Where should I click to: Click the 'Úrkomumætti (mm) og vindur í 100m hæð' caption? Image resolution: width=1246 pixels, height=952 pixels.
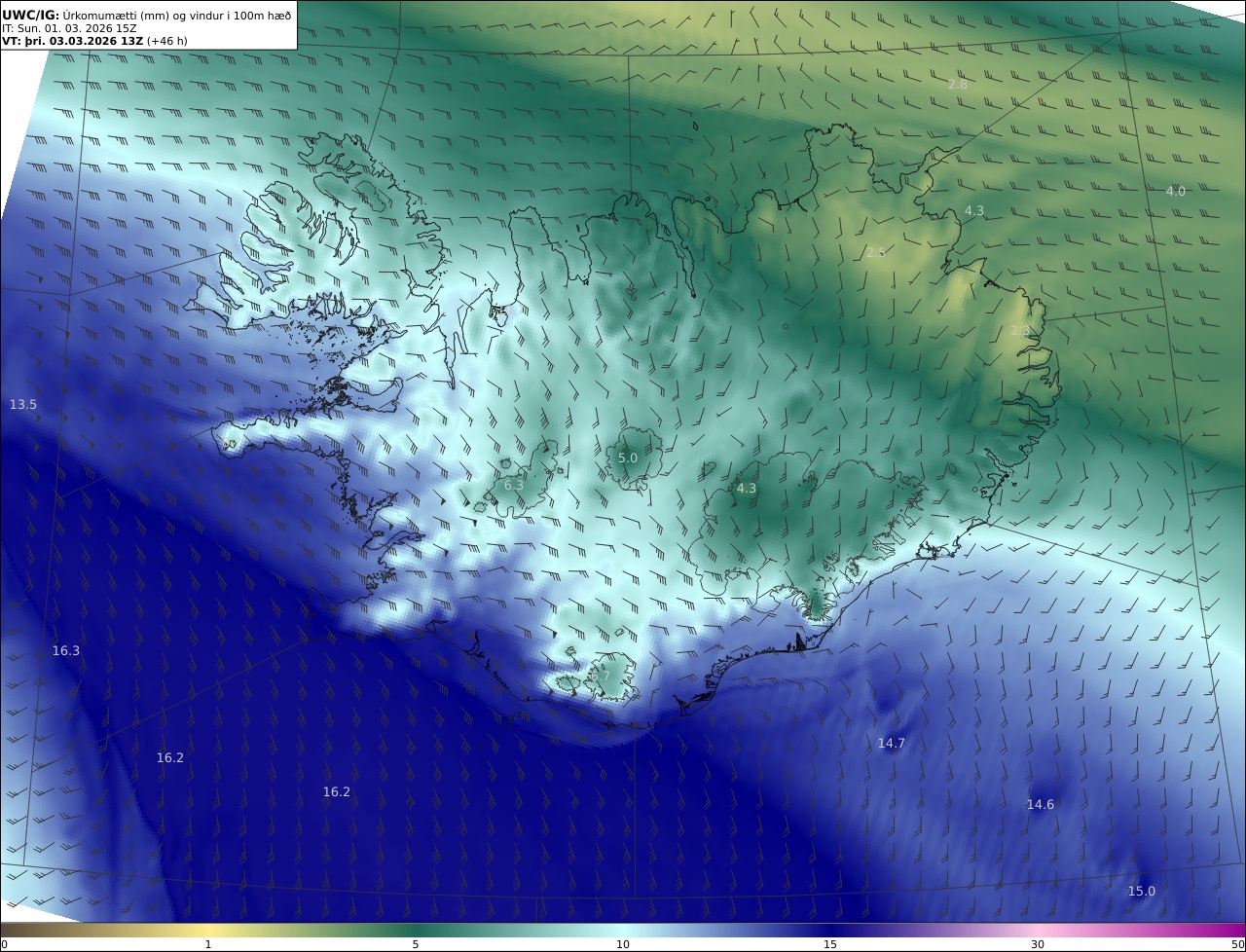point(177,15)
